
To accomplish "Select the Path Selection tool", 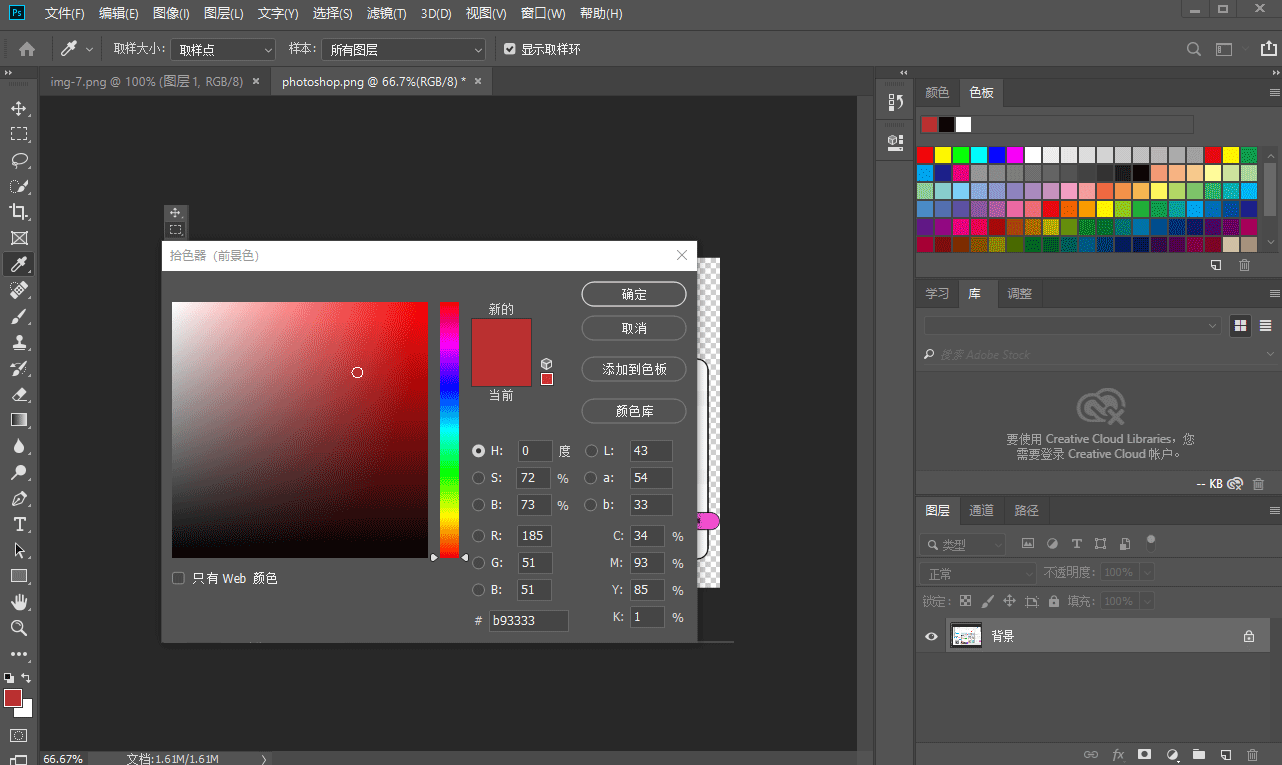I will (18, 550).
